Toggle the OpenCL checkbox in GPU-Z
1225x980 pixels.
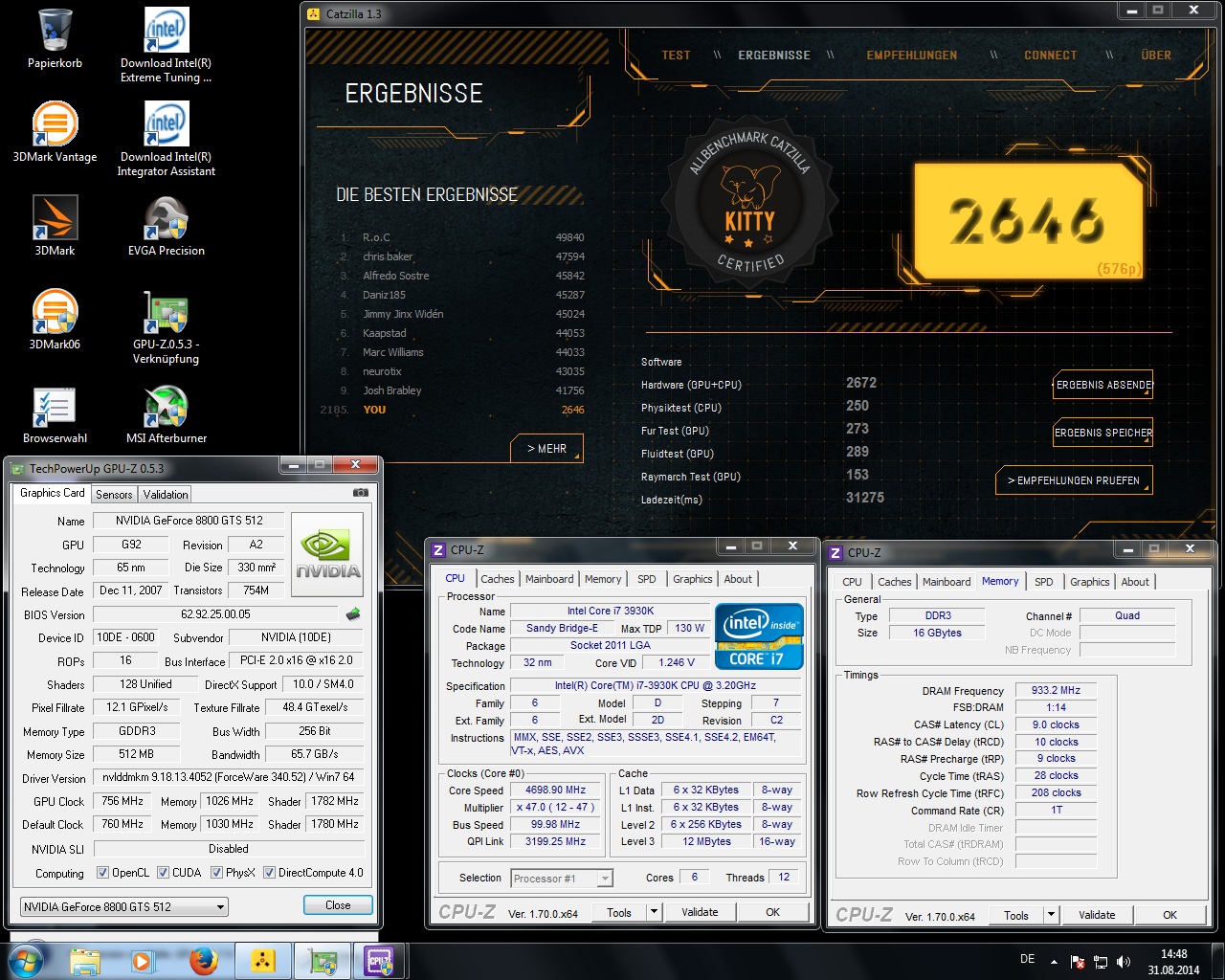(x=102, y=873)
